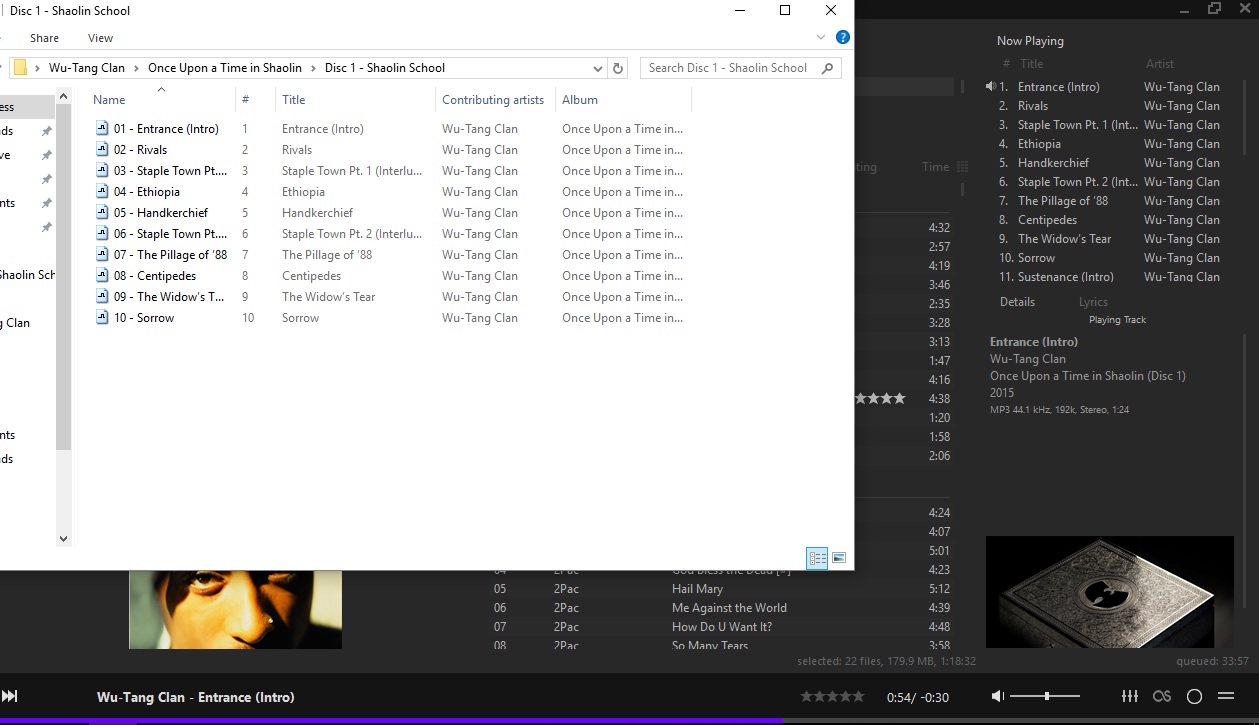1259x725 pixels.
Task: Open the Lyrics tab in Now Playing panel
Action: point(1093,302)
